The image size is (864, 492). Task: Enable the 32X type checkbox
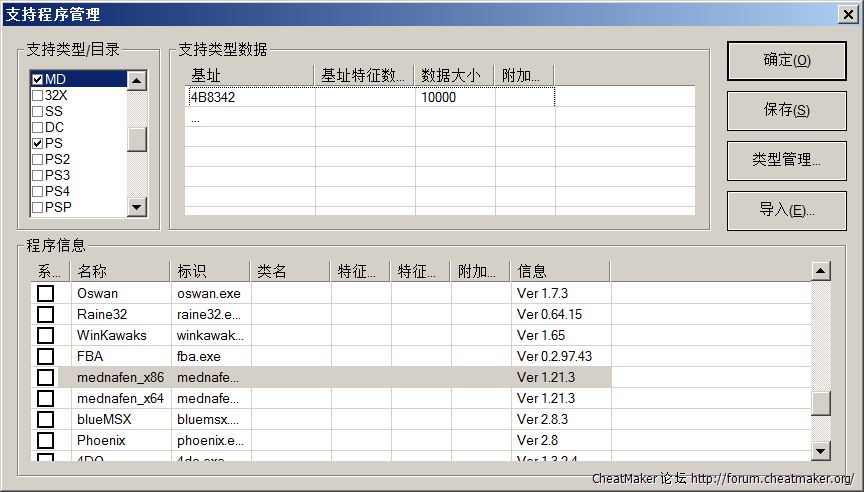38,95
